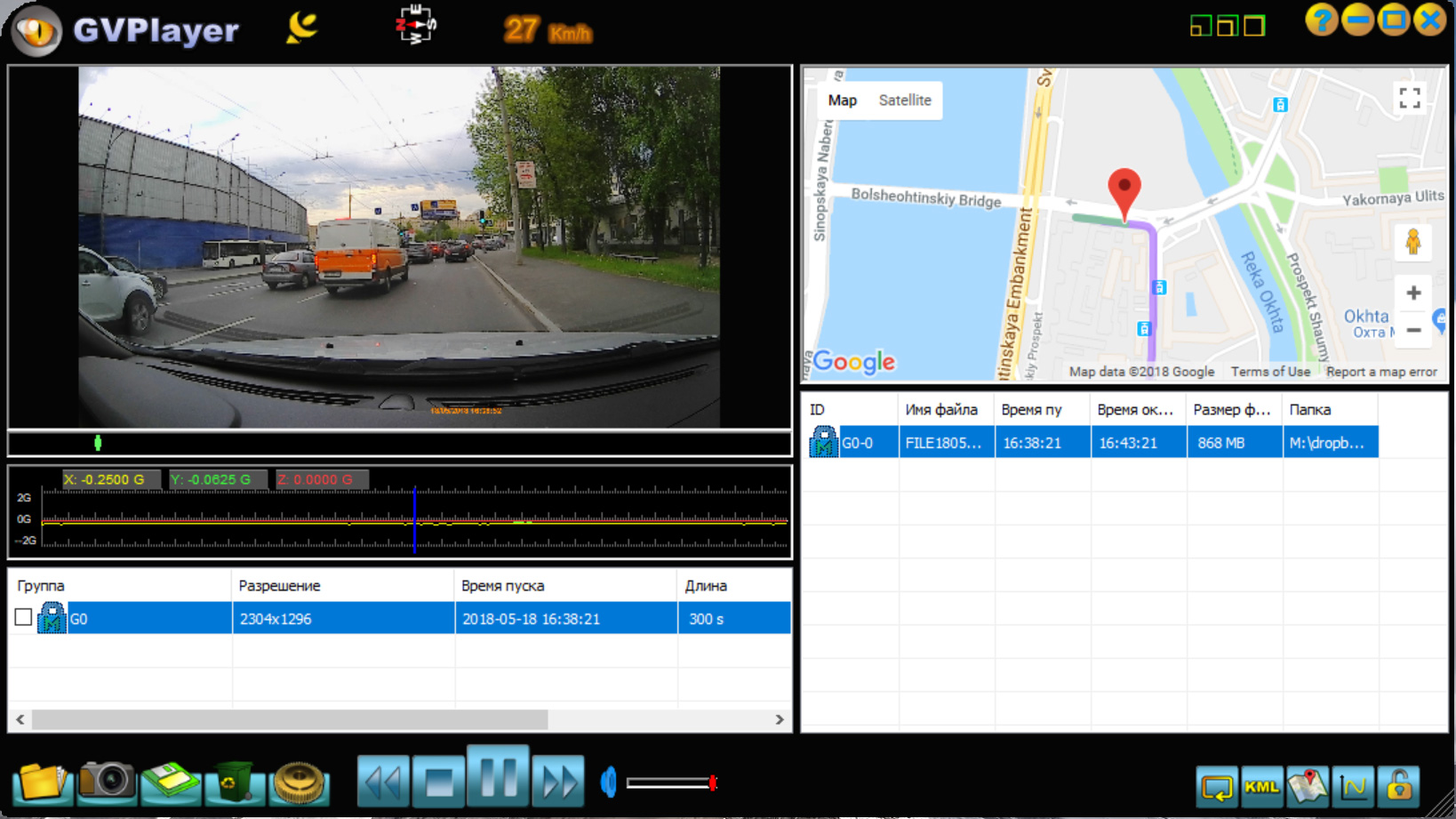Select the full window layout icon
Screen dimensions: 1456x819
click(x=1254, y=26)
